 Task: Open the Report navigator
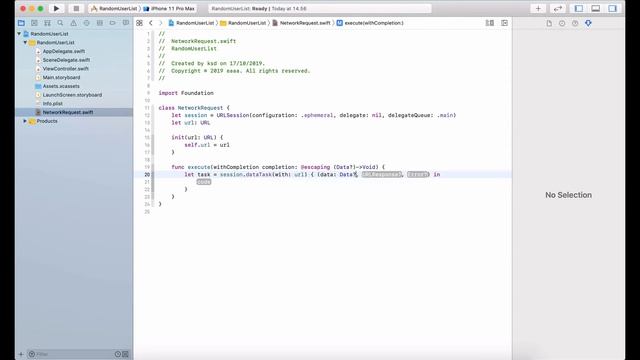[126, 23]
